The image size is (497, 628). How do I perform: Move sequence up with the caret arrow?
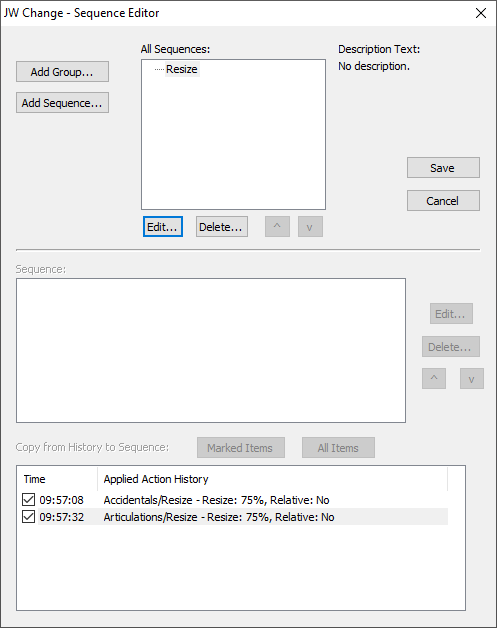[277, 227]
